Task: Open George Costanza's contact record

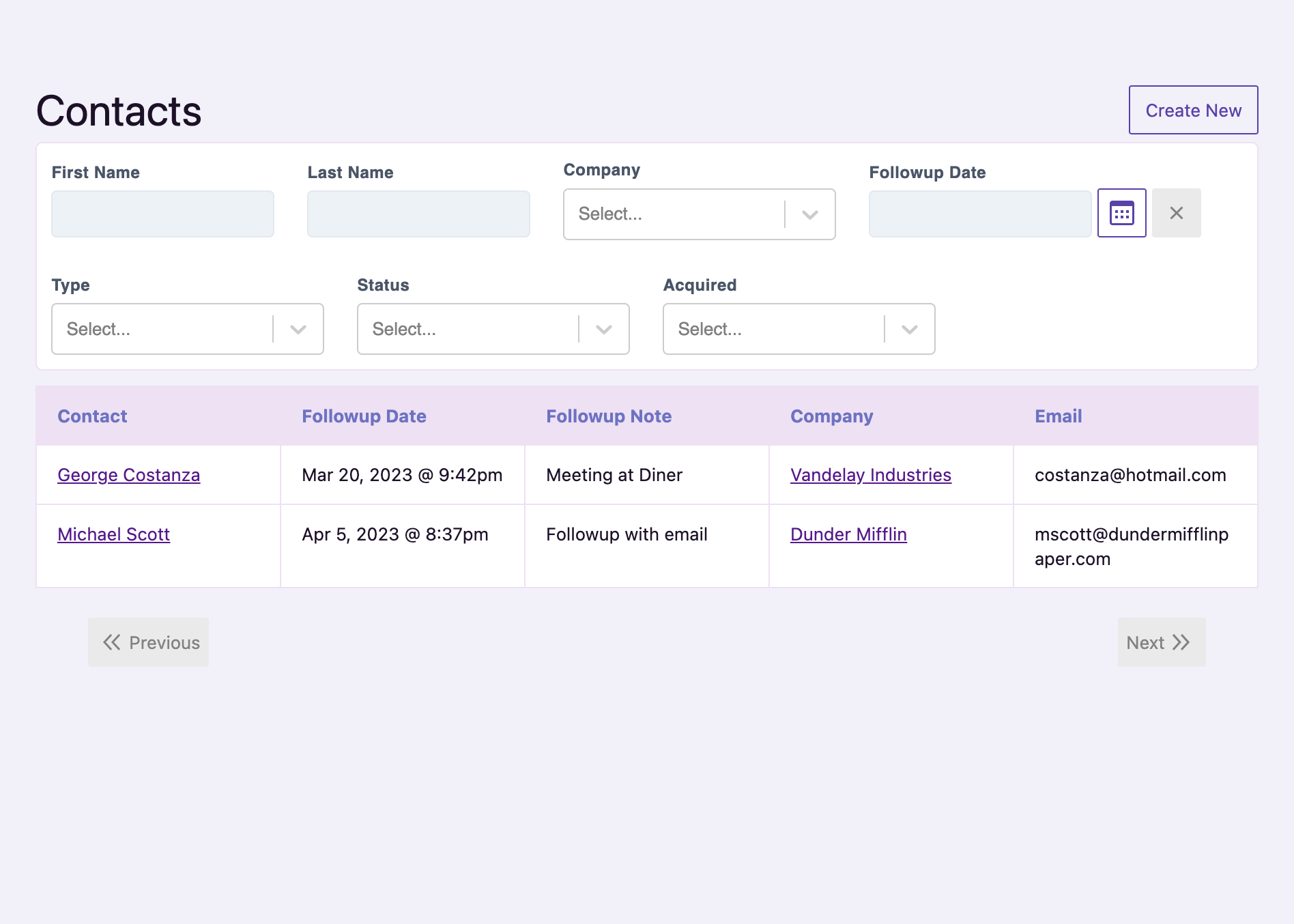Action: tap(128, 475)
